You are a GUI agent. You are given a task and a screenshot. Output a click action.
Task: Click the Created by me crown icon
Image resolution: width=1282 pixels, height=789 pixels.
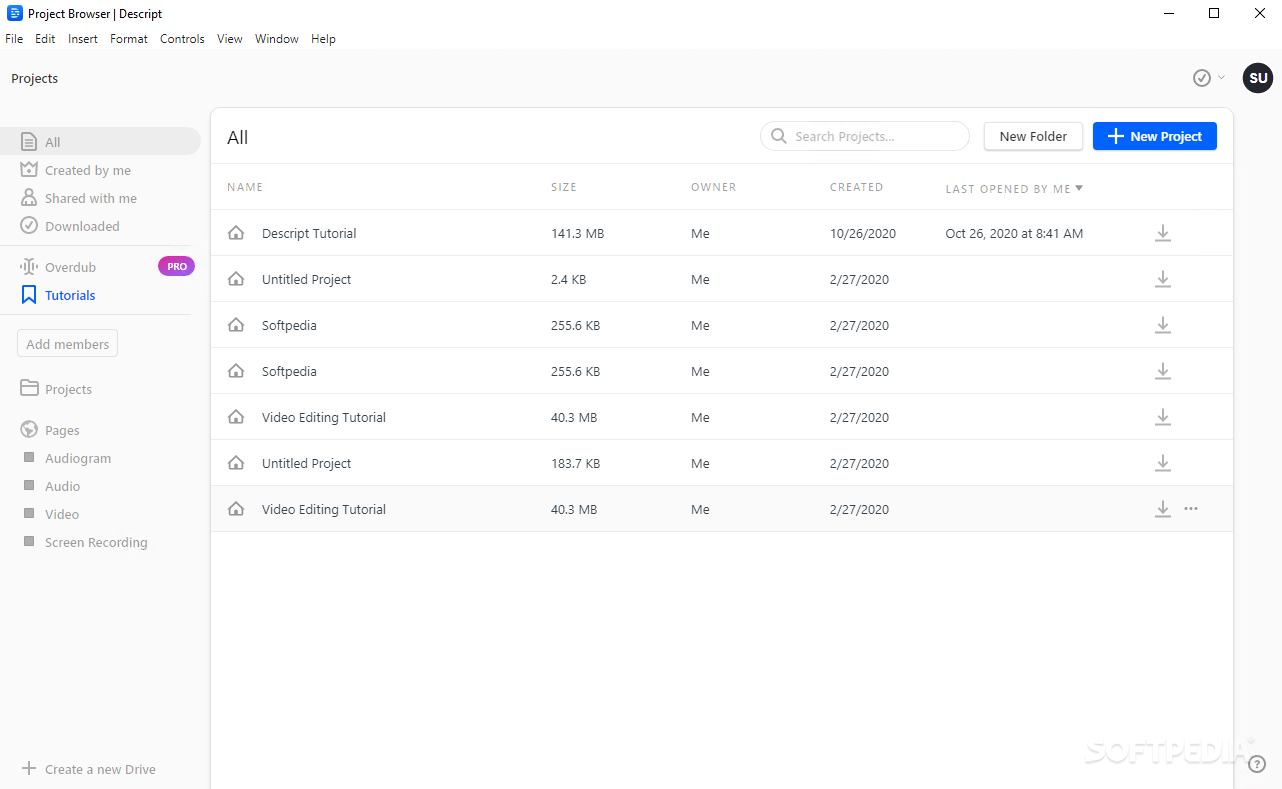tap(29, 170)
